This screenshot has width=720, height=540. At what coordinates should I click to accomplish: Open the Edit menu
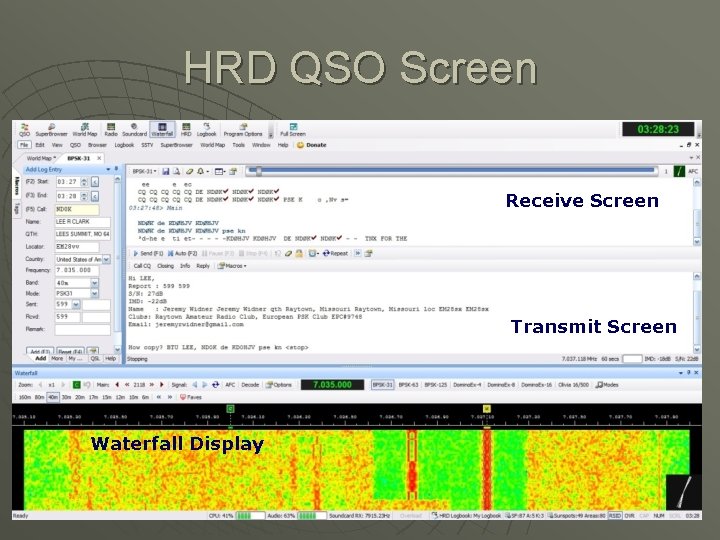click(40, 145)
